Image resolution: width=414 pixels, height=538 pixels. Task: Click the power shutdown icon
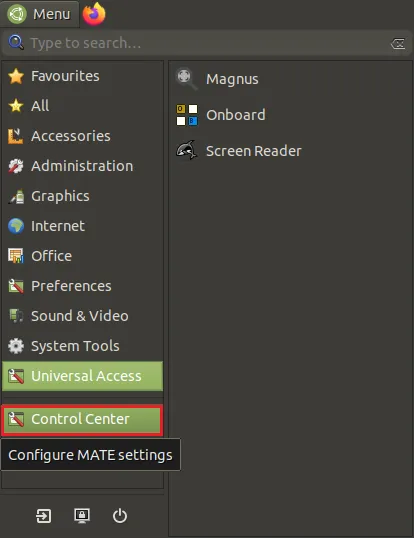(120, 516)
